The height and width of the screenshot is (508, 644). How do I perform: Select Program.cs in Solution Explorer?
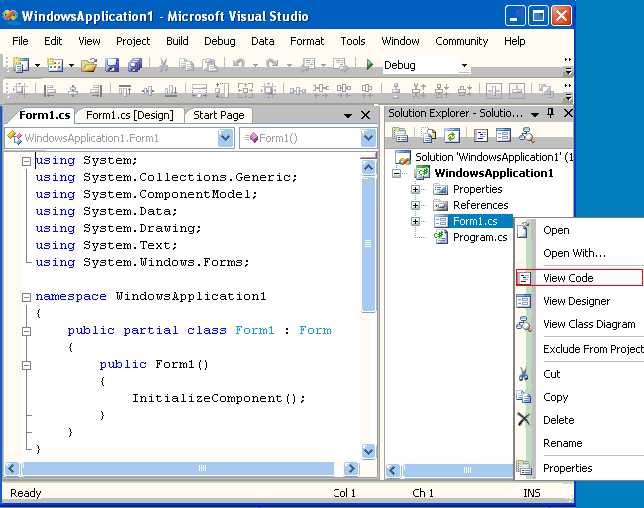click(480, 237)
